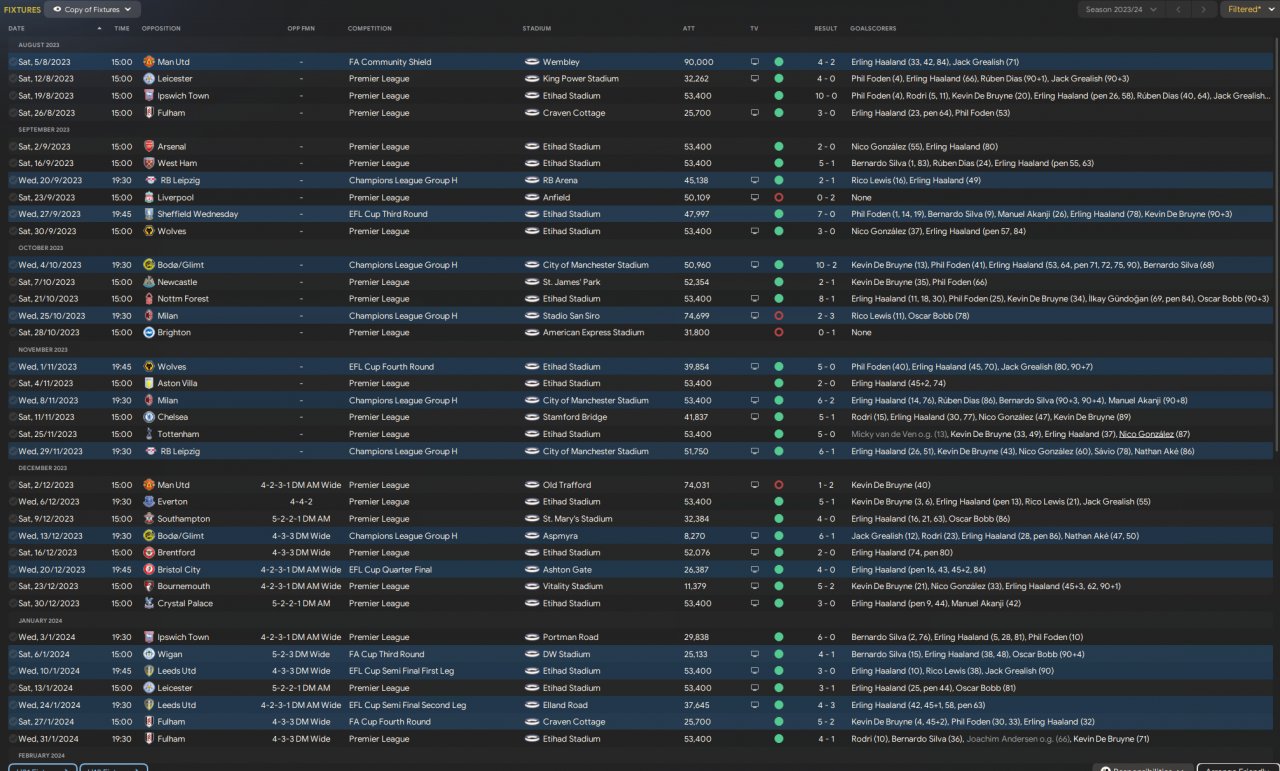This screenshot has height=771, width=1280.
Task: Click the Arsenal club badge
Action: click(x=148, y=147)
